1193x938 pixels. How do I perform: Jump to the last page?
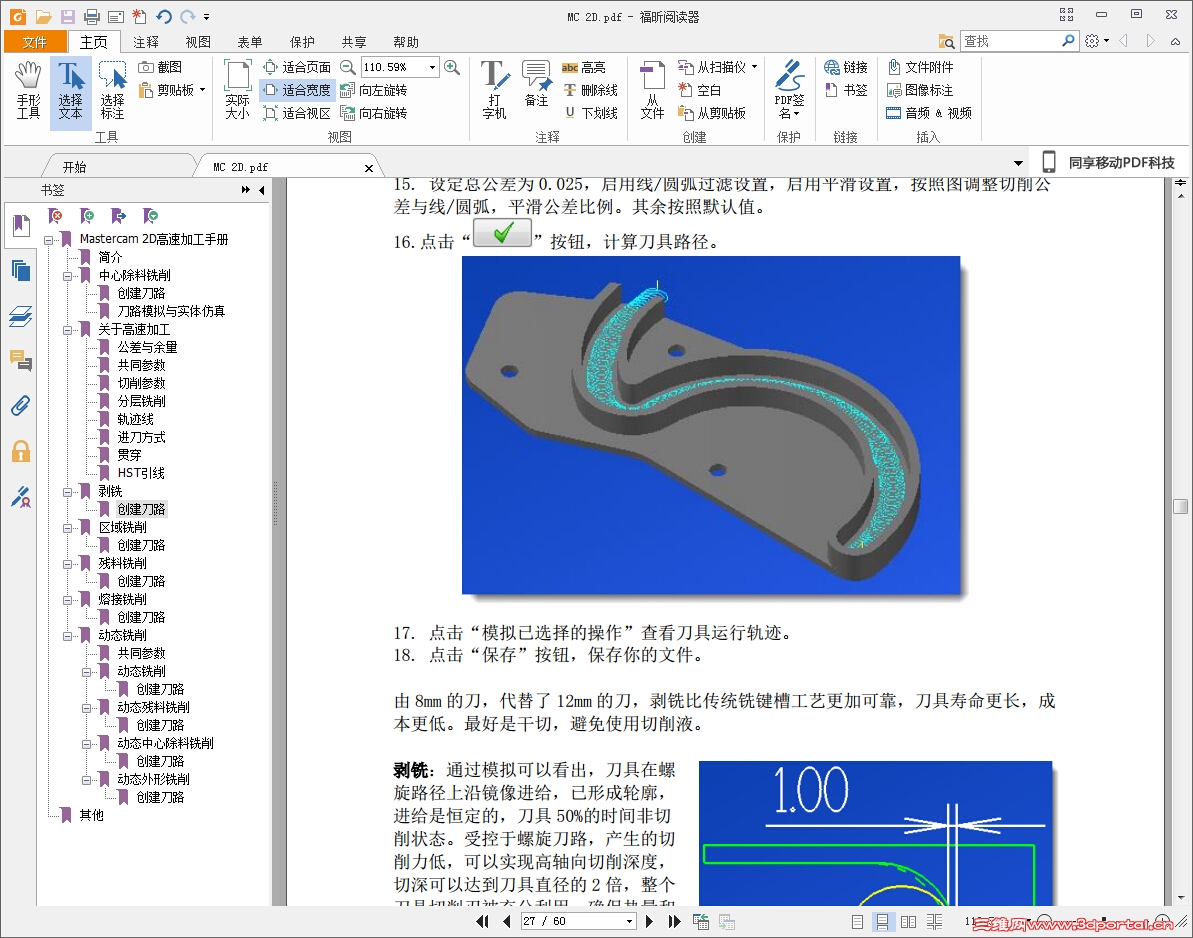(x=675, y=921)
